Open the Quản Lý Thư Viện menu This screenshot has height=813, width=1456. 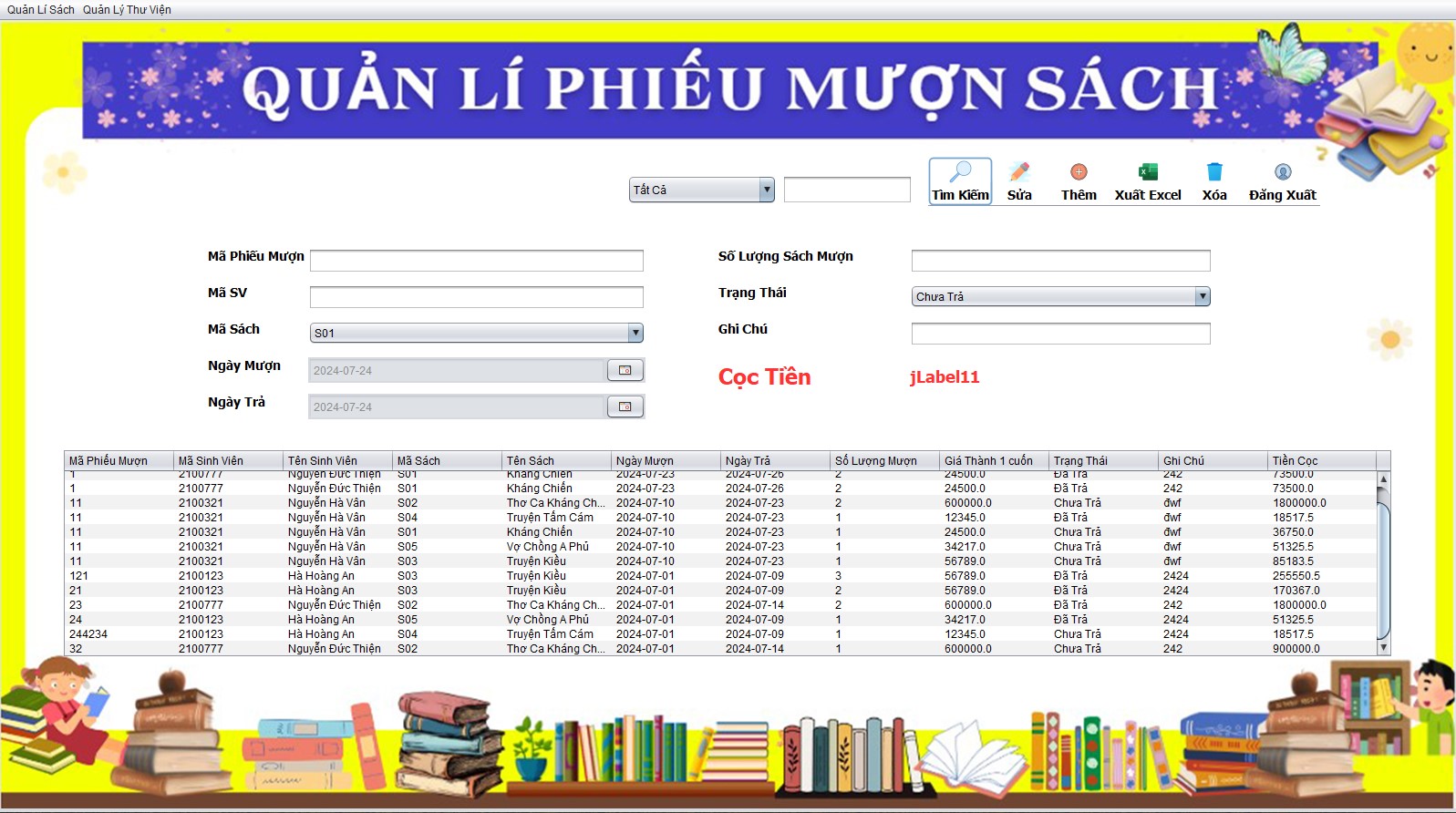[127, 10]
